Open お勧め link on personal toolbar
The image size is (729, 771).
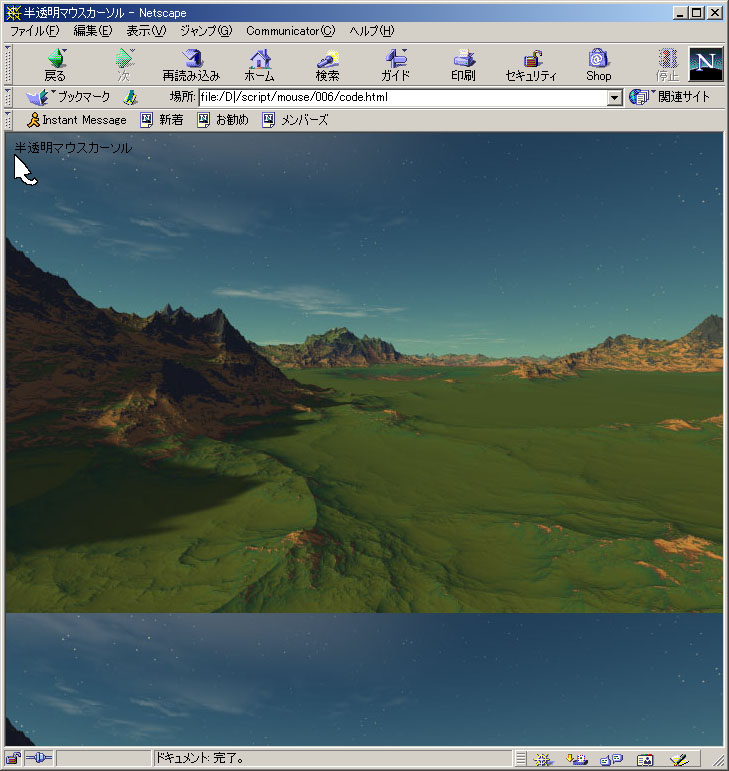(223, 120)
